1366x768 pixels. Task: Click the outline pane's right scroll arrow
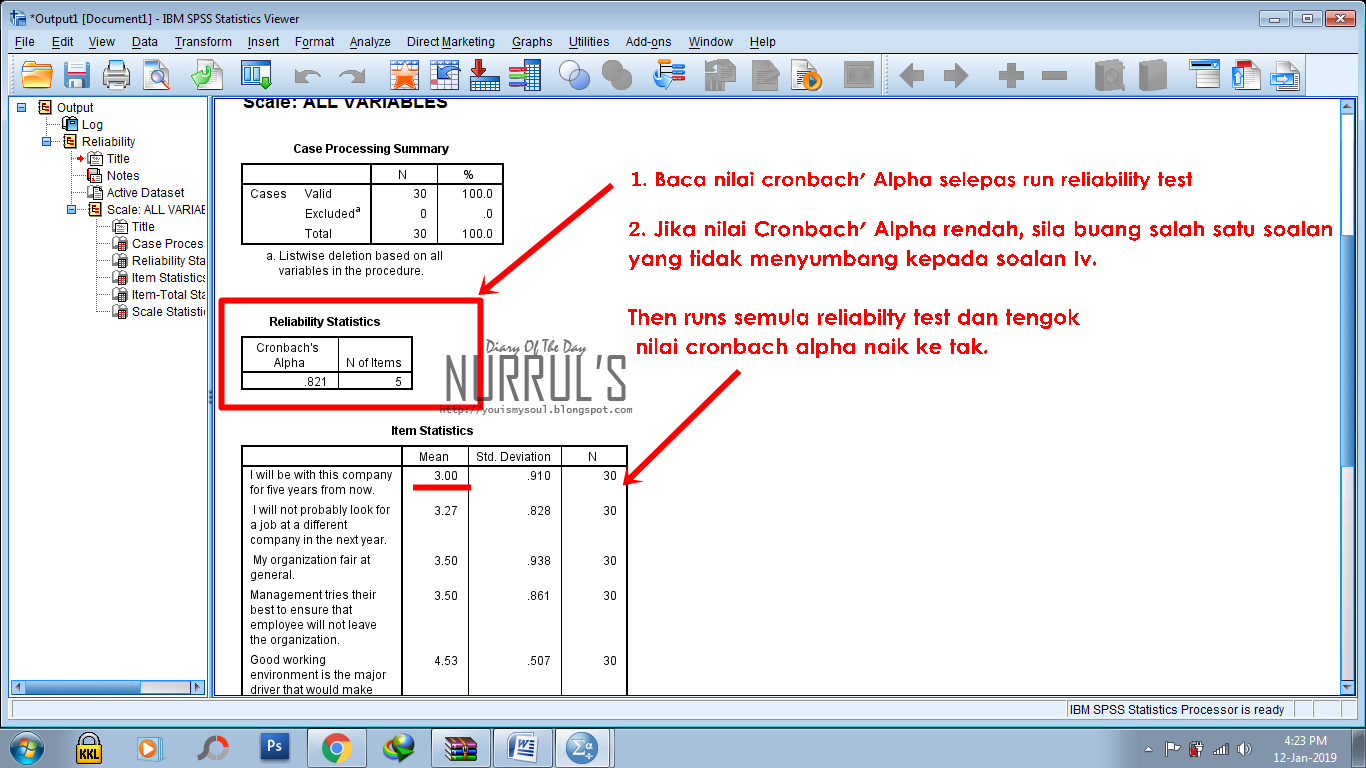(x=196, y=687)
